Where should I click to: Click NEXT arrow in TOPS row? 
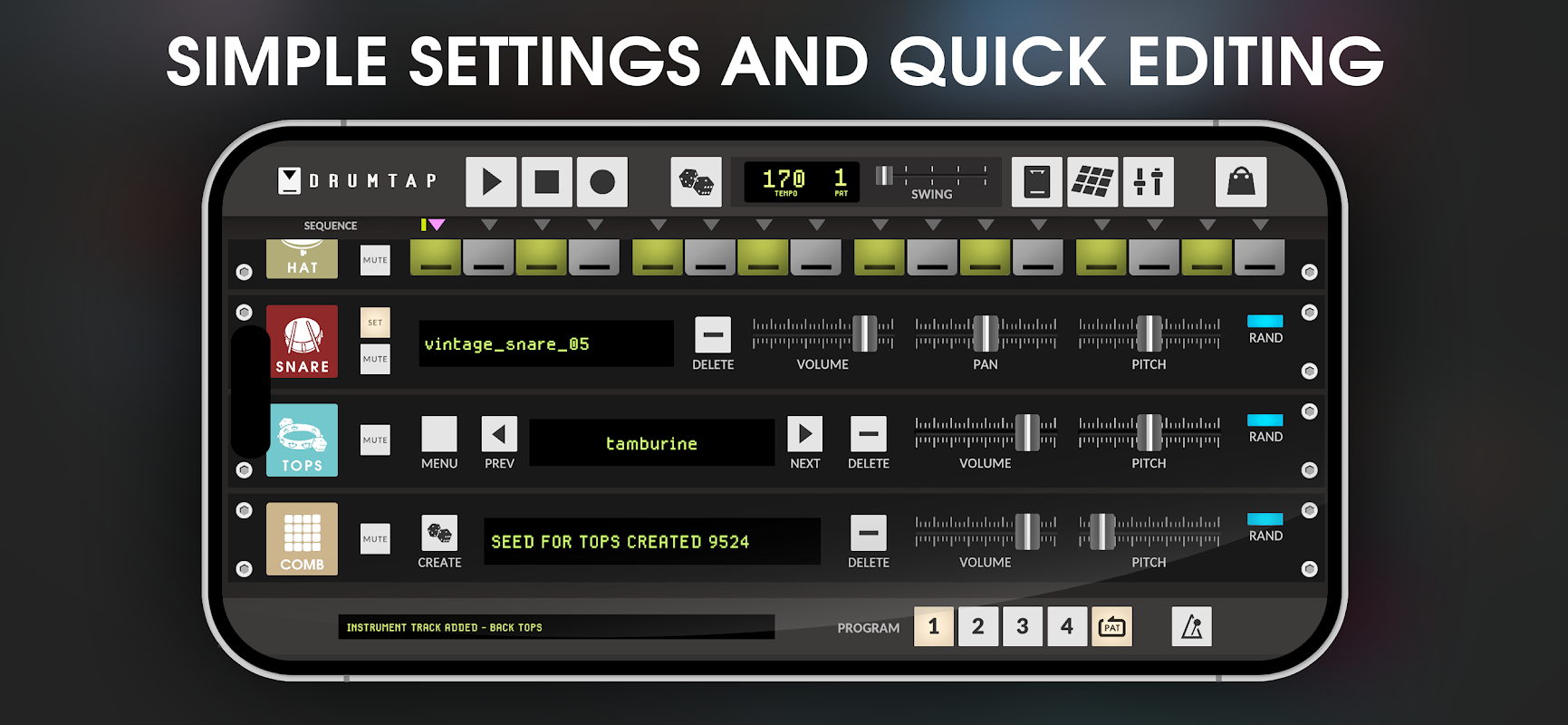click(804, 434)
